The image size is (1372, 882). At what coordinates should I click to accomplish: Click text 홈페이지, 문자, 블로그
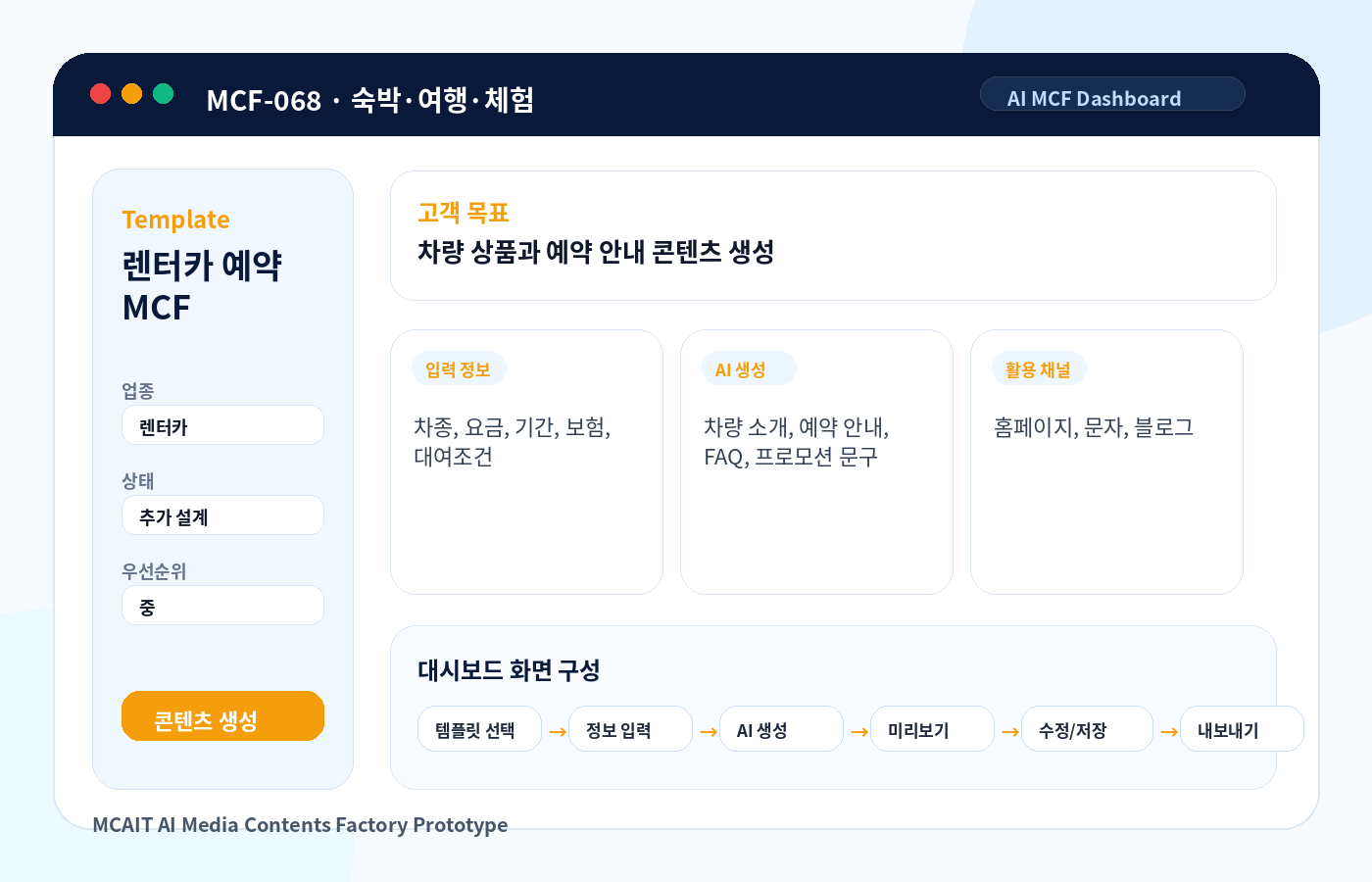1094,427
